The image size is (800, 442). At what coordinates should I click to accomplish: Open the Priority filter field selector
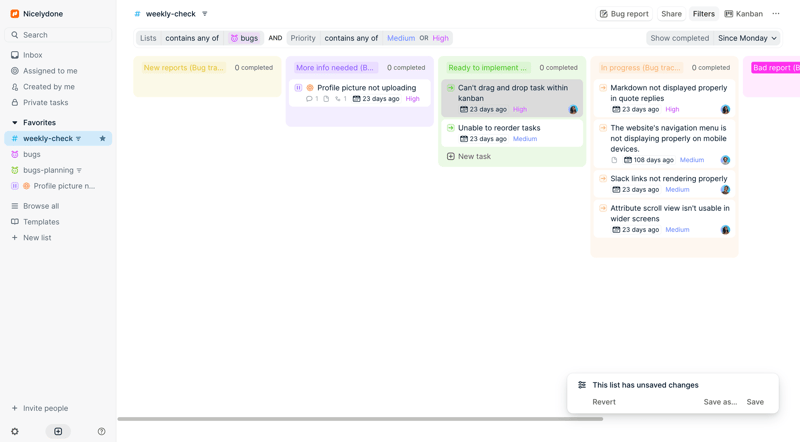click(303, 38)
